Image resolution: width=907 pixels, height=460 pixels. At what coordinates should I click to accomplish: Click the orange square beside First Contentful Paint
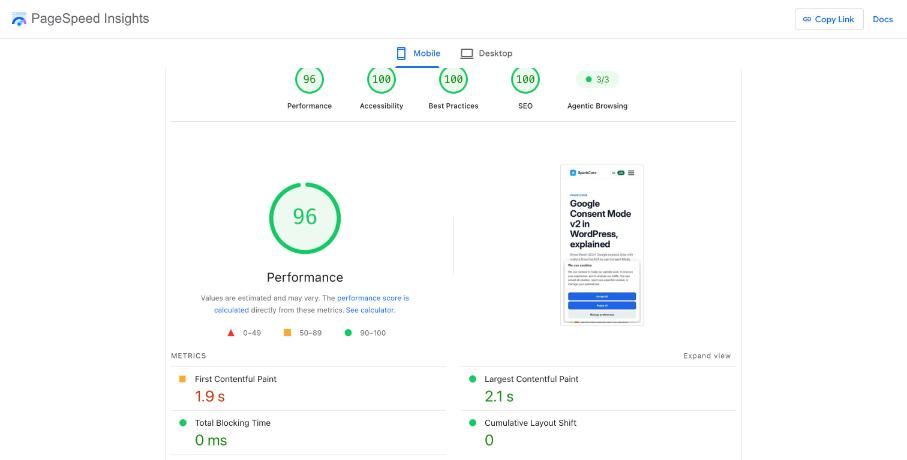pos(182,379)
